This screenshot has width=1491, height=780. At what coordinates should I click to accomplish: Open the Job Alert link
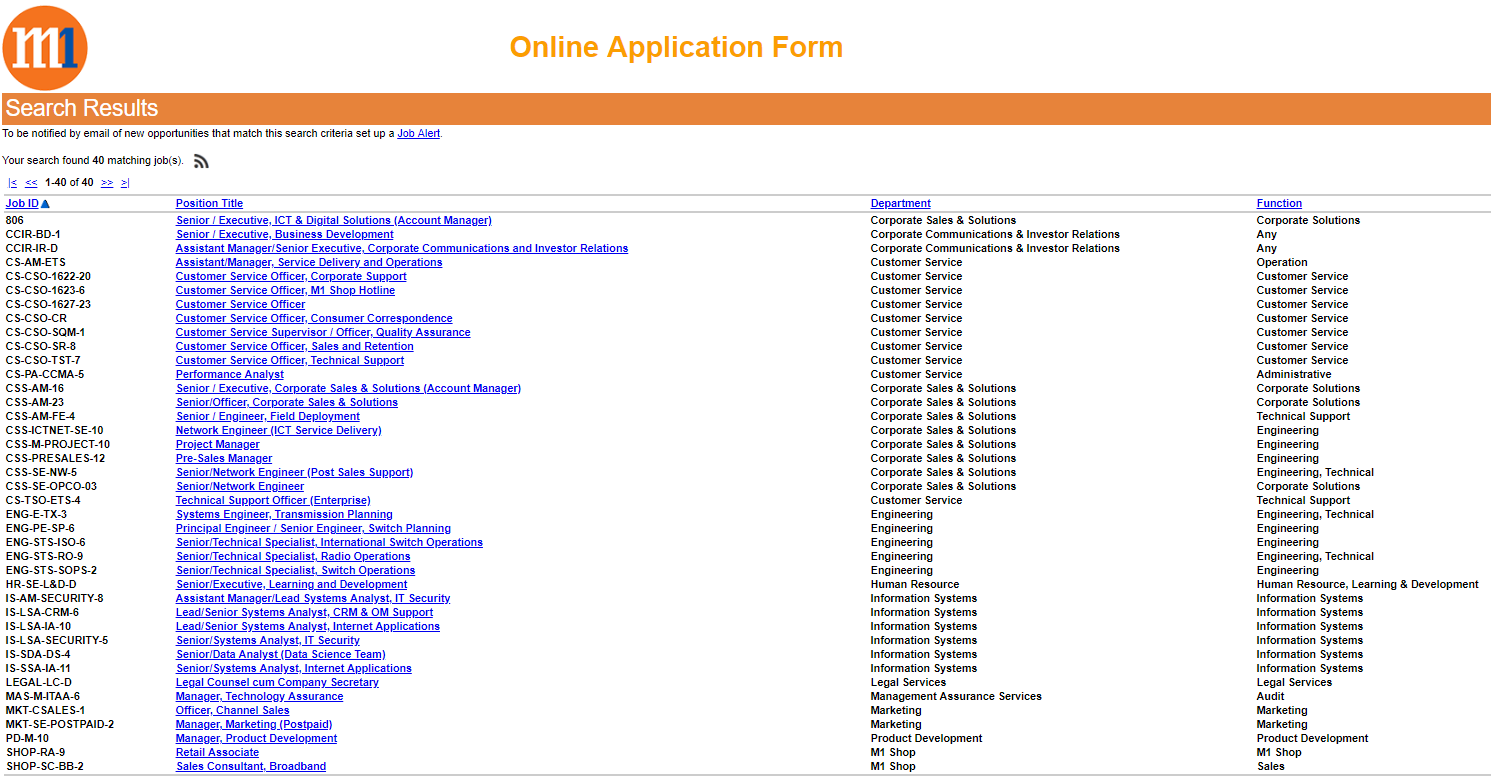click(418, 133)
